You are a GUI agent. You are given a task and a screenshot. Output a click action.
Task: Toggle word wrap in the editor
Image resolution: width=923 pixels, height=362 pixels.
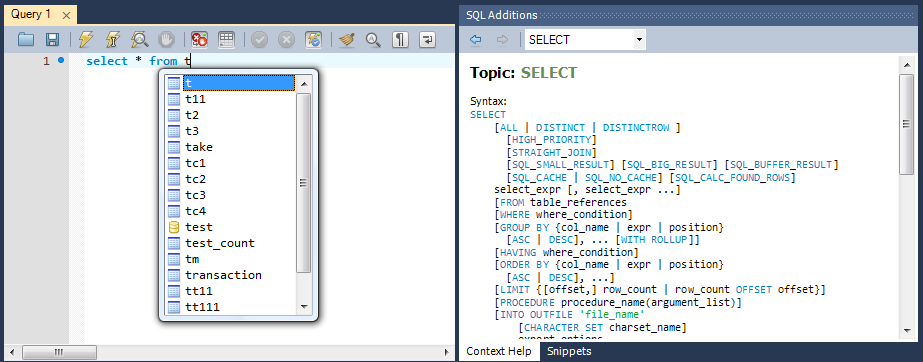427,39
